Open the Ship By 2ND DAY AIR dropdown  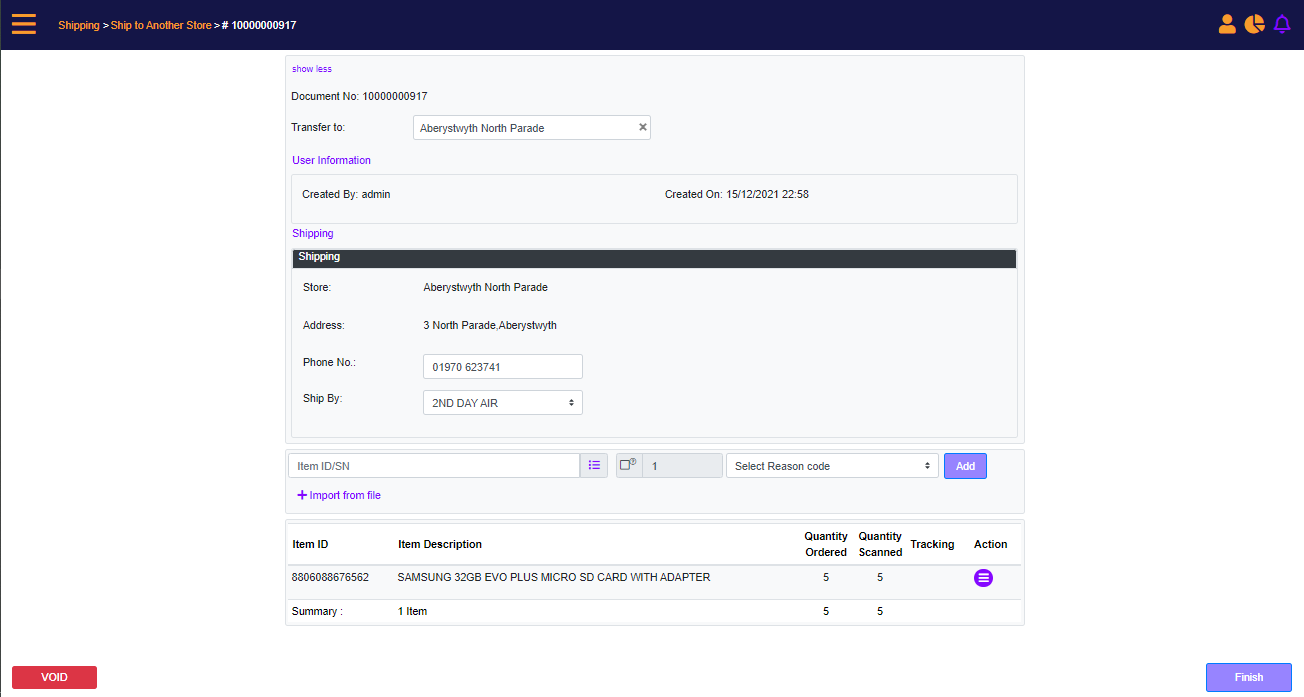point(503,402)
